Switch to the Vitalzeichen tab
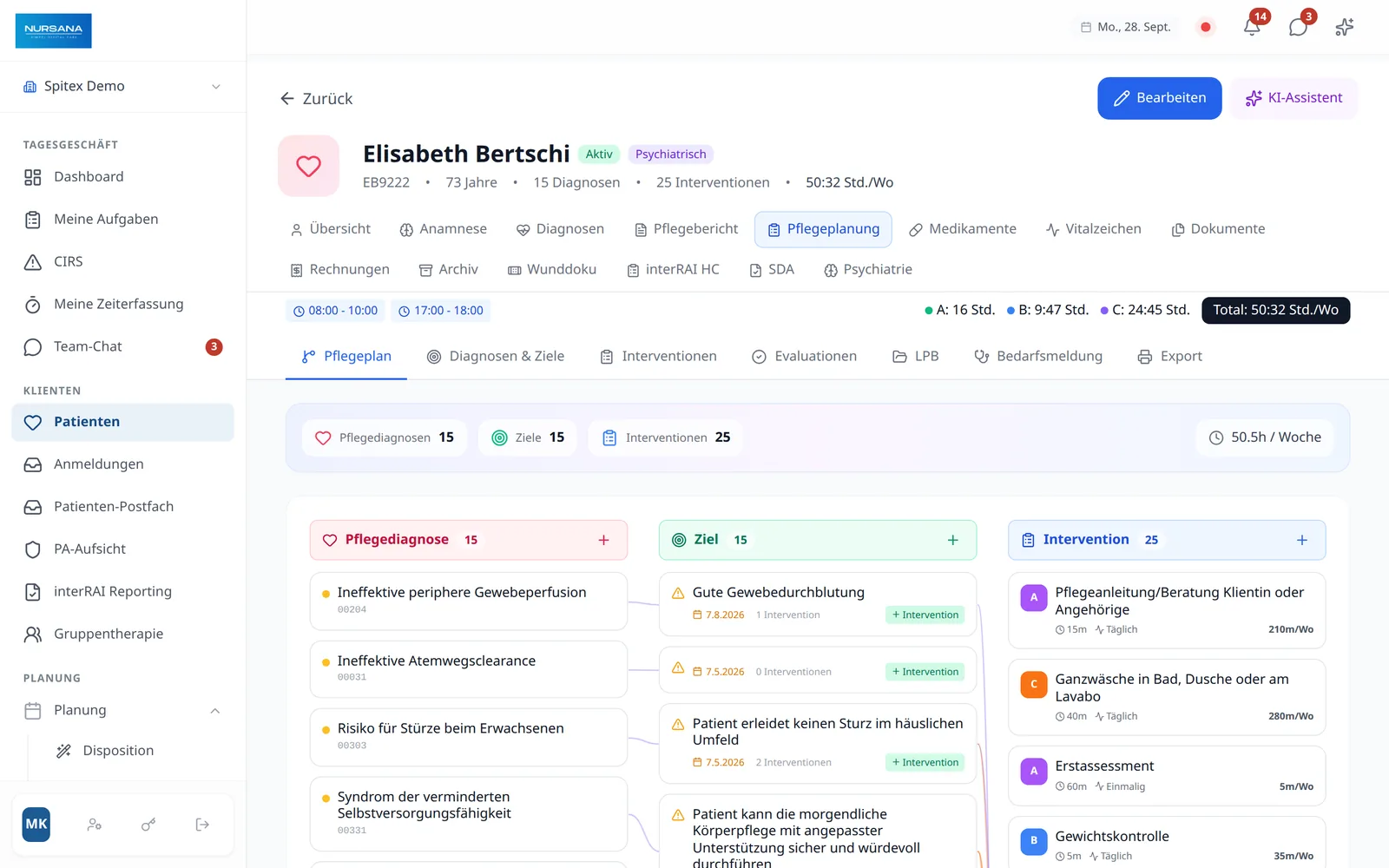This screenshot has height=868, width=1389. tap(1093, 229)
